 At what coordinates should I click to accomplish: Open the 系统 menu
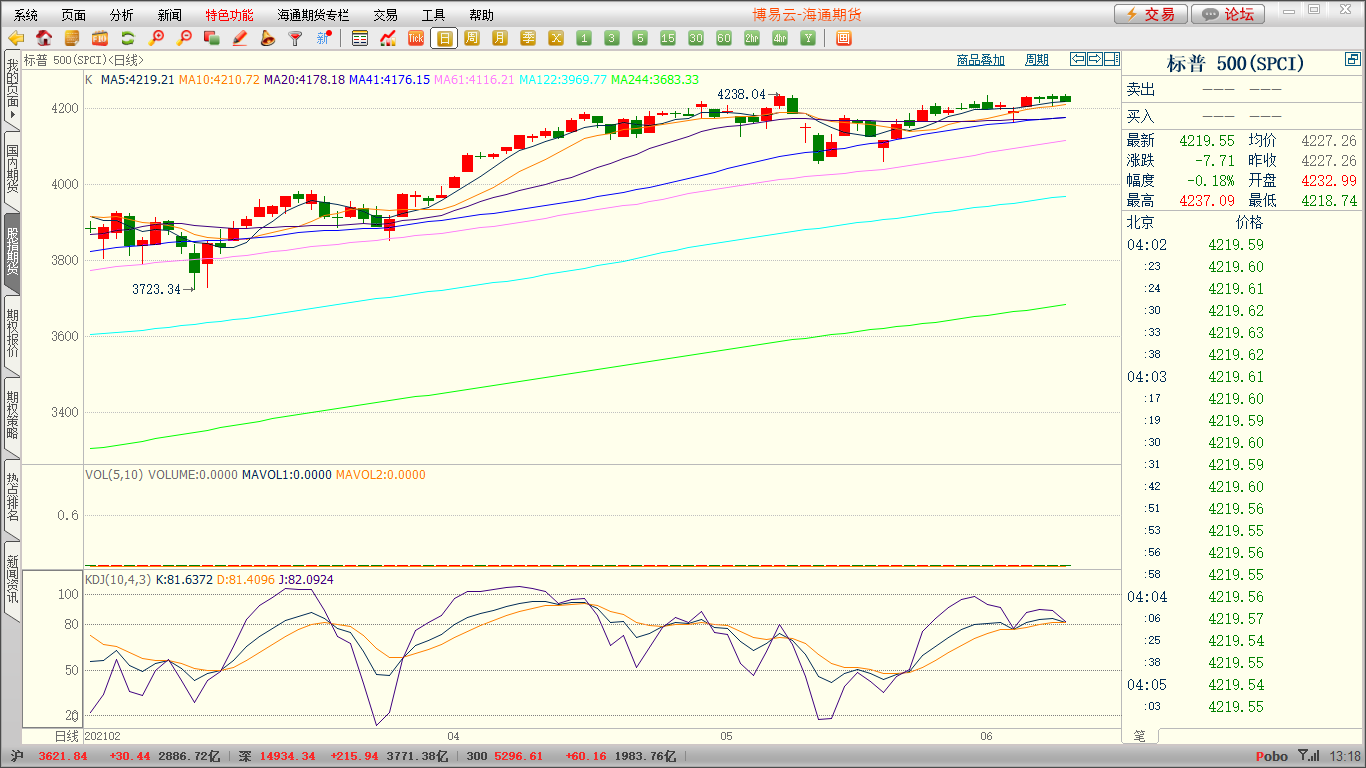click(x=26, y=15)
